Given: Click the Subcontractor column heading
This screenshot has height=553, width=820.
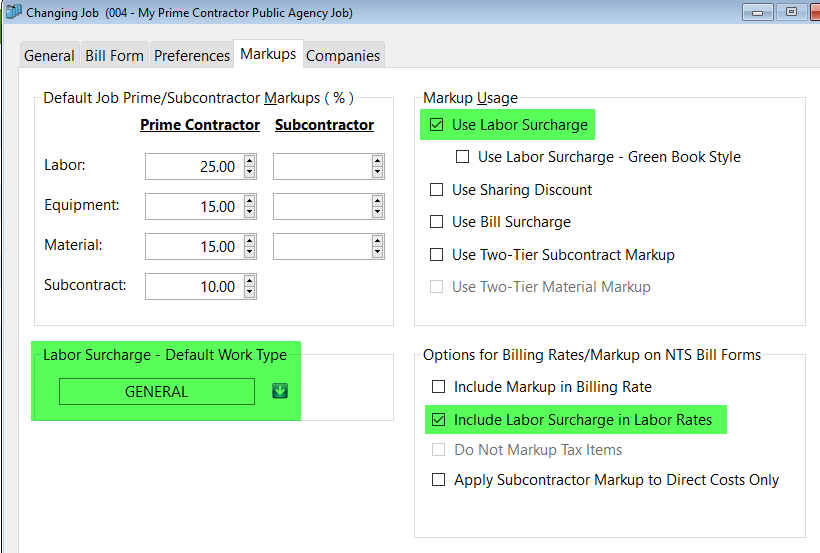Looking at the screenshot, I should (324, 125).
